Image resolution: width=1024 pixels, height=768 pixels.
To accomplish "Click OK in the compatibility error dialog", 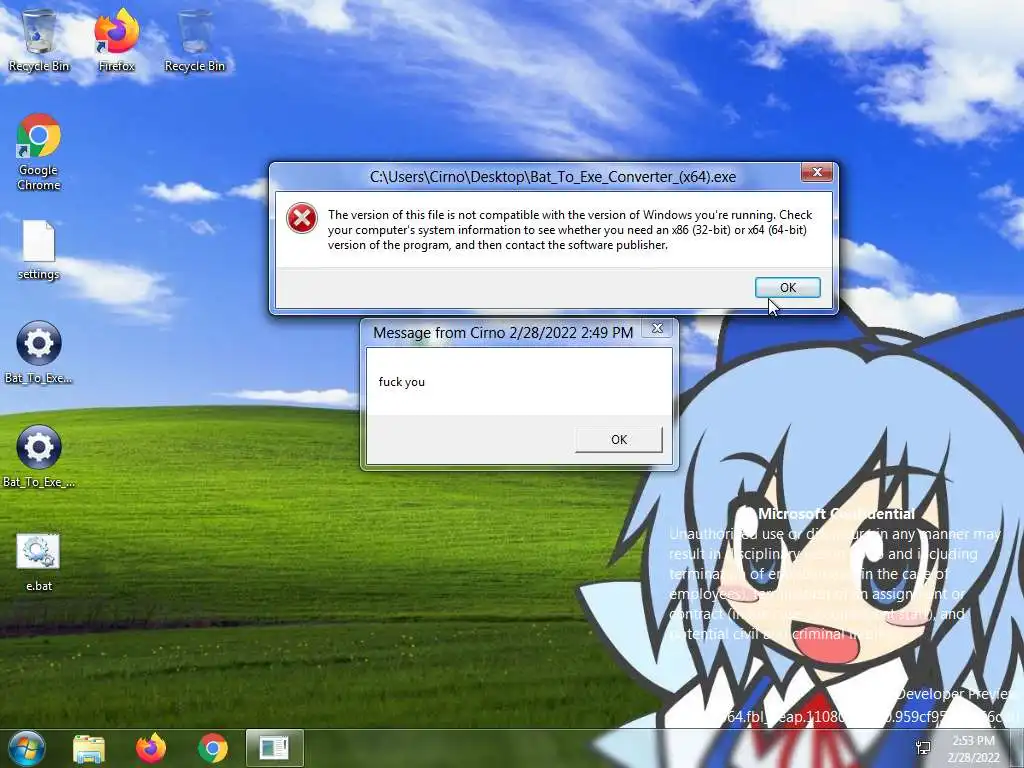I will pos(788,287).
